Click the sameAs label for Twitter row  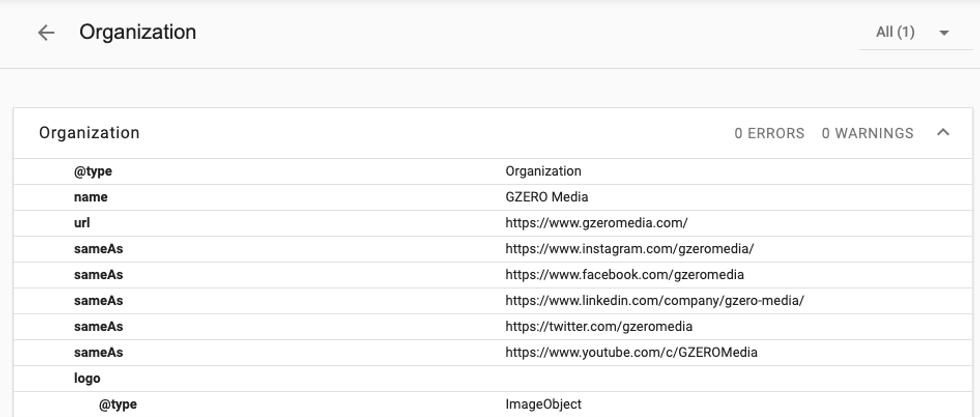(x=98, y=327)
